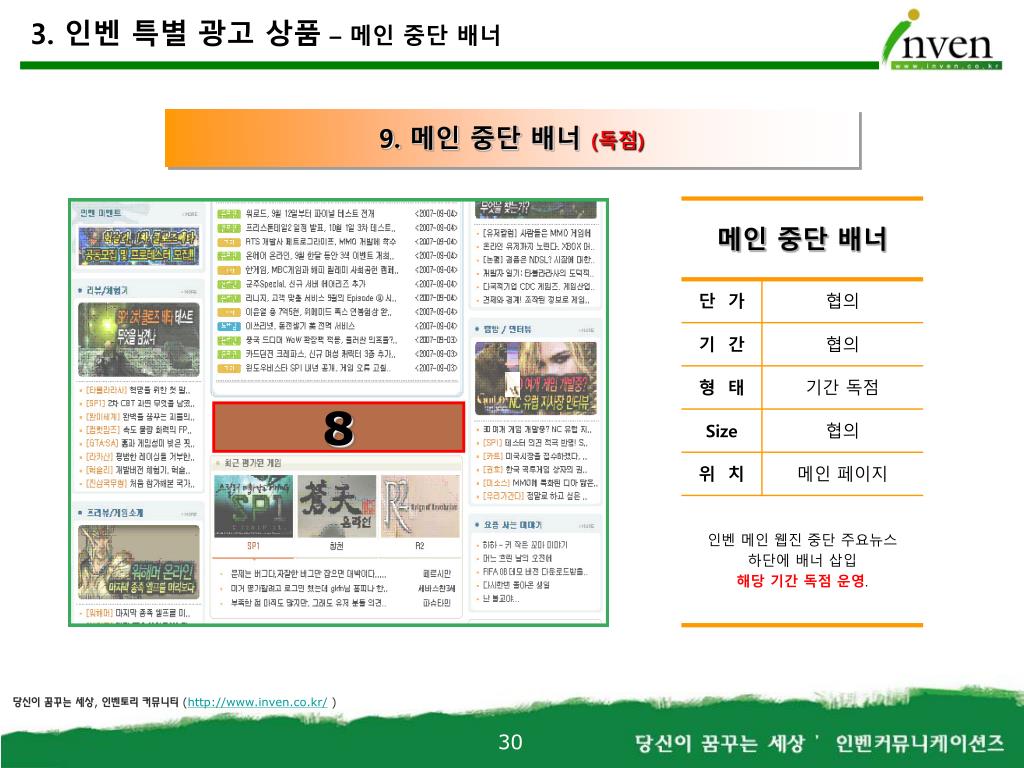Click the red text 해당 기간 독점 운영

[801, 581]
